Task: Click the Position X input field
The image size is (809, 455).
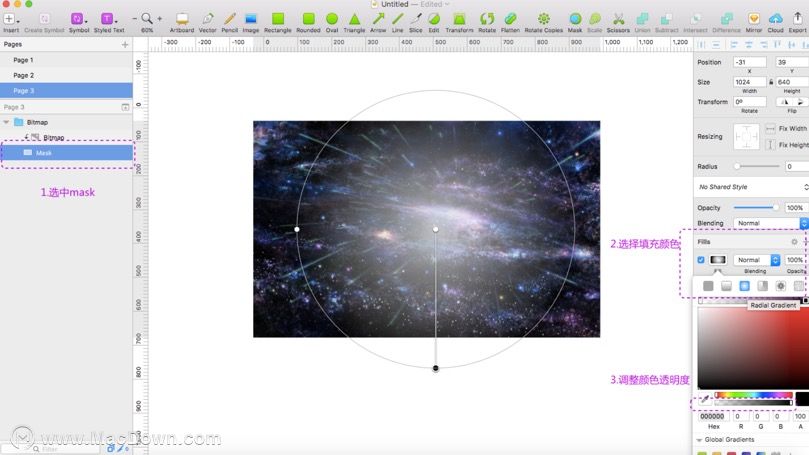Action: coord(750,62)
